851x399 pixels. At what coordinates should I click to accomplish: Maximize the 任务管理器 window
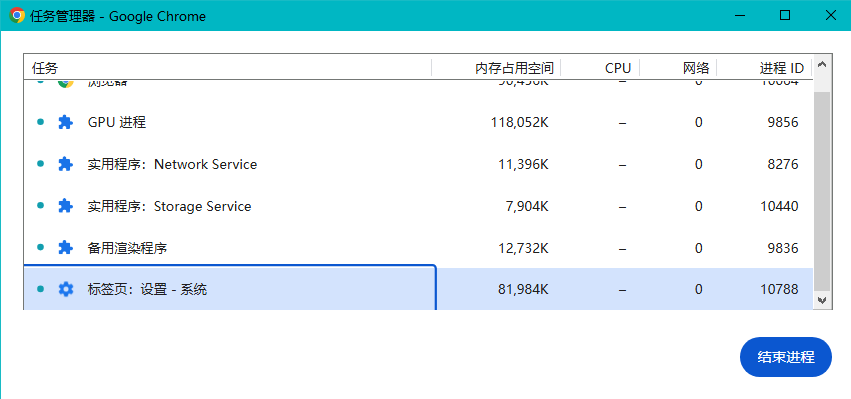[x=785, y=15]
